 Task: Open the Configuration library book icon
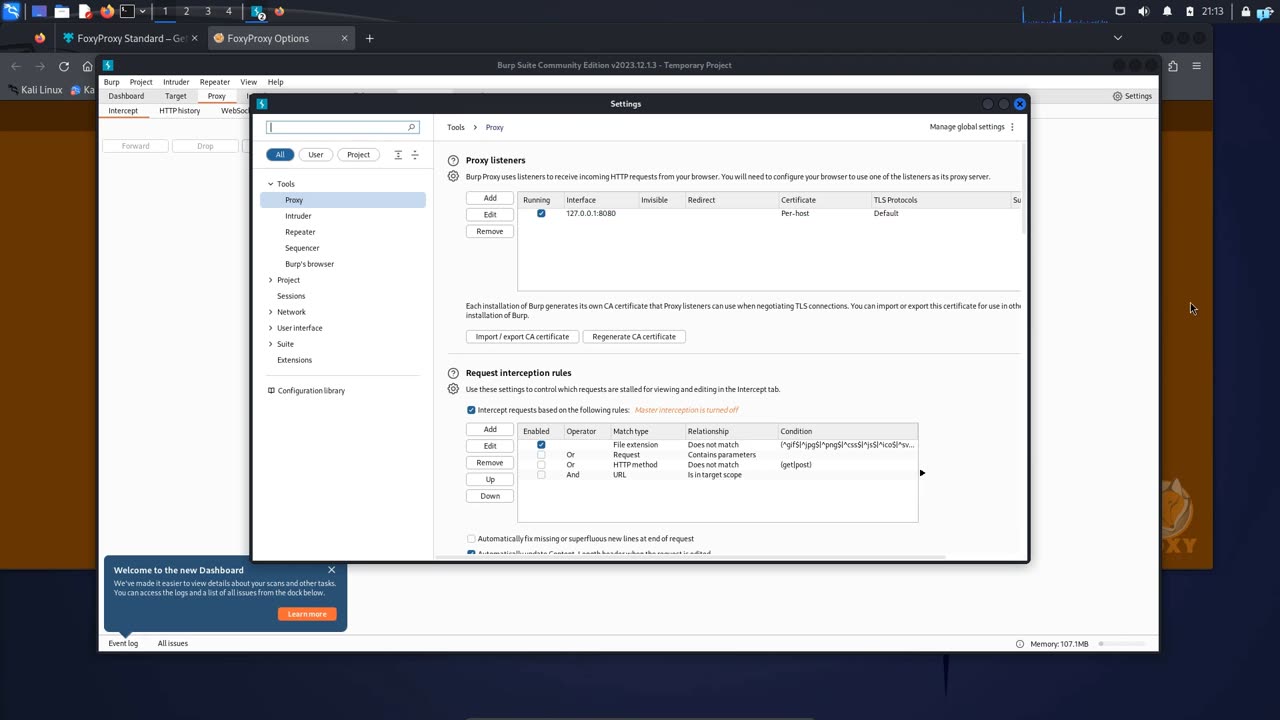[271, 390]
